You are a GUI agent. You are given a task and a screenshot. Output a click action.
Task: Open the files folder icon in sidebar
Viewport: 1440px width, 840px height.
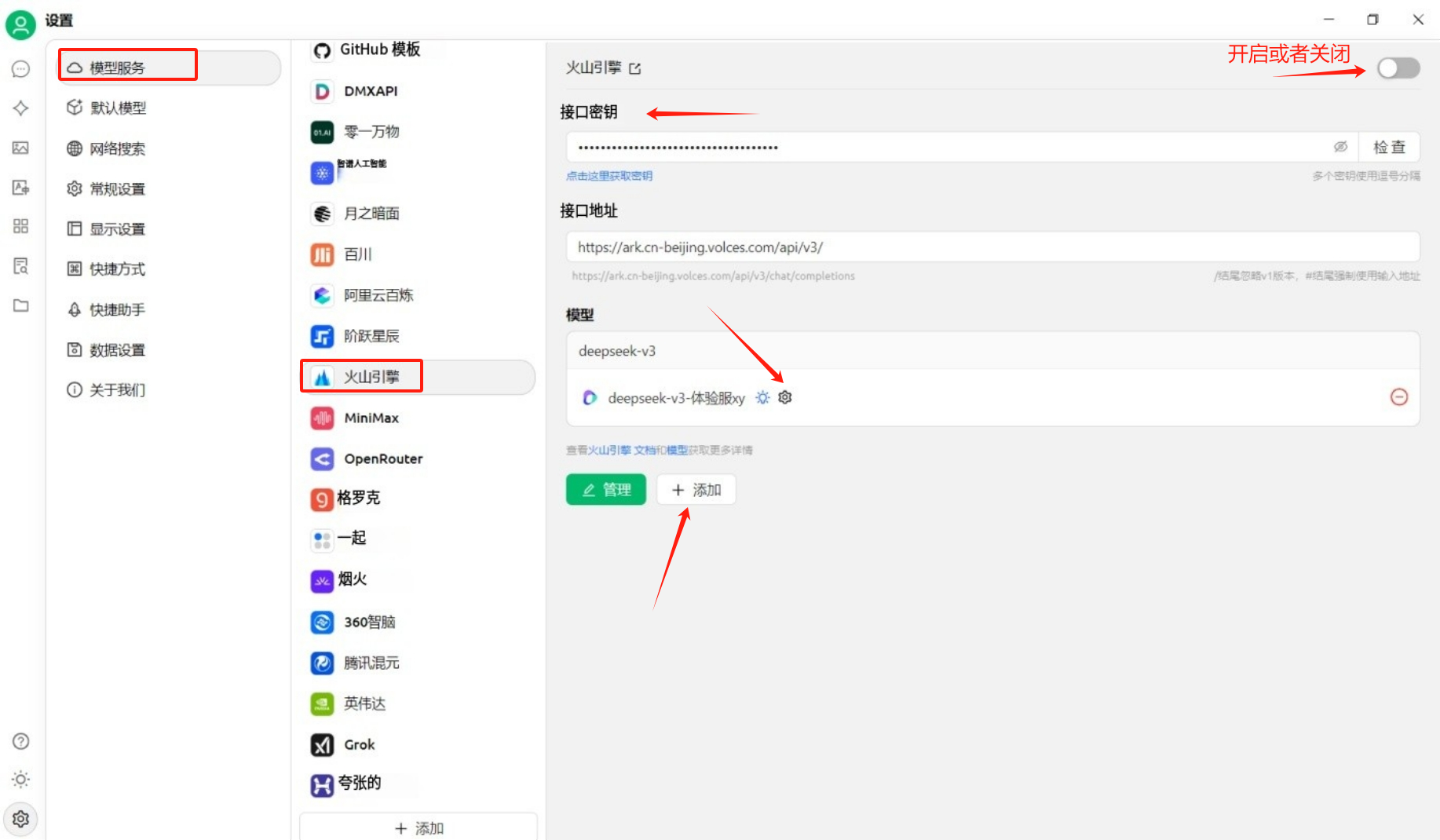[x=20, y=305]
